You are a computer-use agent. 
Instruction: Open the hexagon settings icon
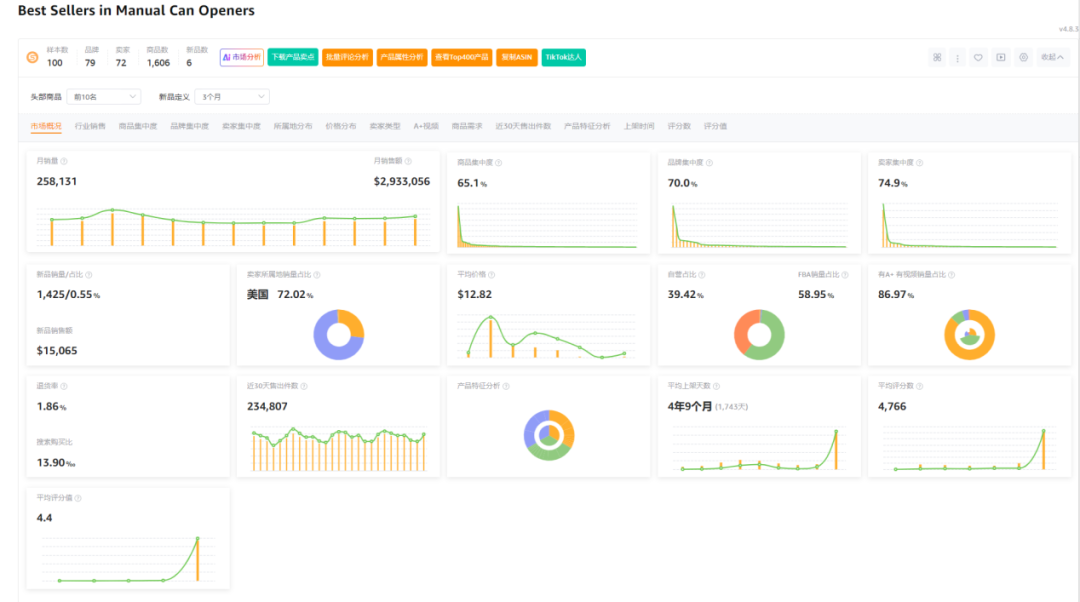pos(1024,57)
